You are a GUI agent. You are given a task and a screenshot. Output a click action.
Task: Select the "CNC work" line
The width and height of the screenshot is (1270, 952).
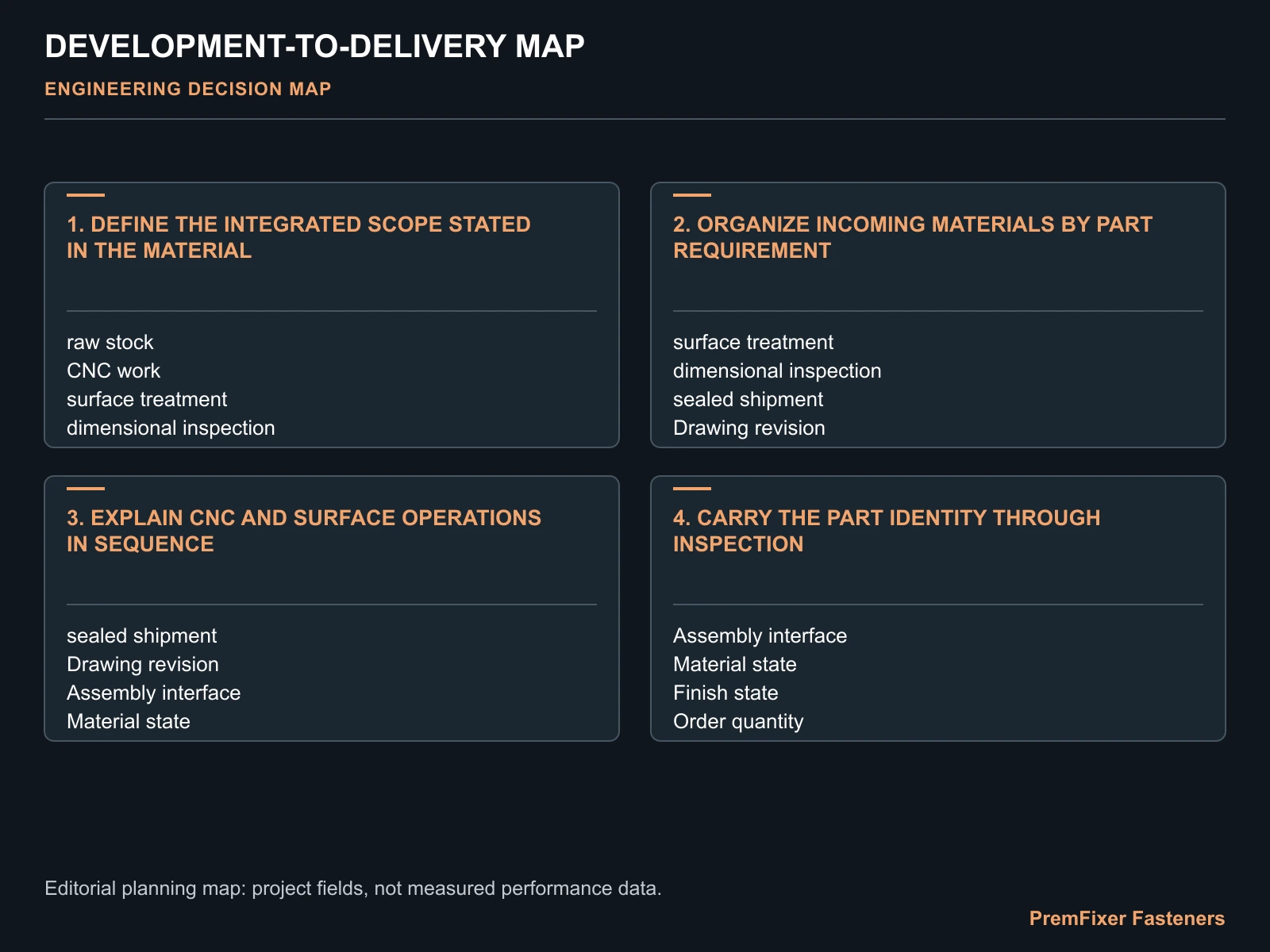(114, 371)
